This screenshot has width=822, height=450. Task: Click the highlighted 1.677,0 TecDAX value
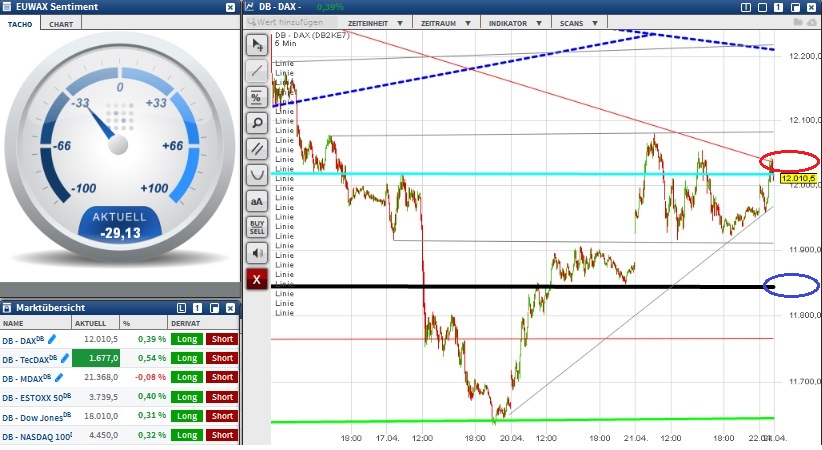point(96,358)
